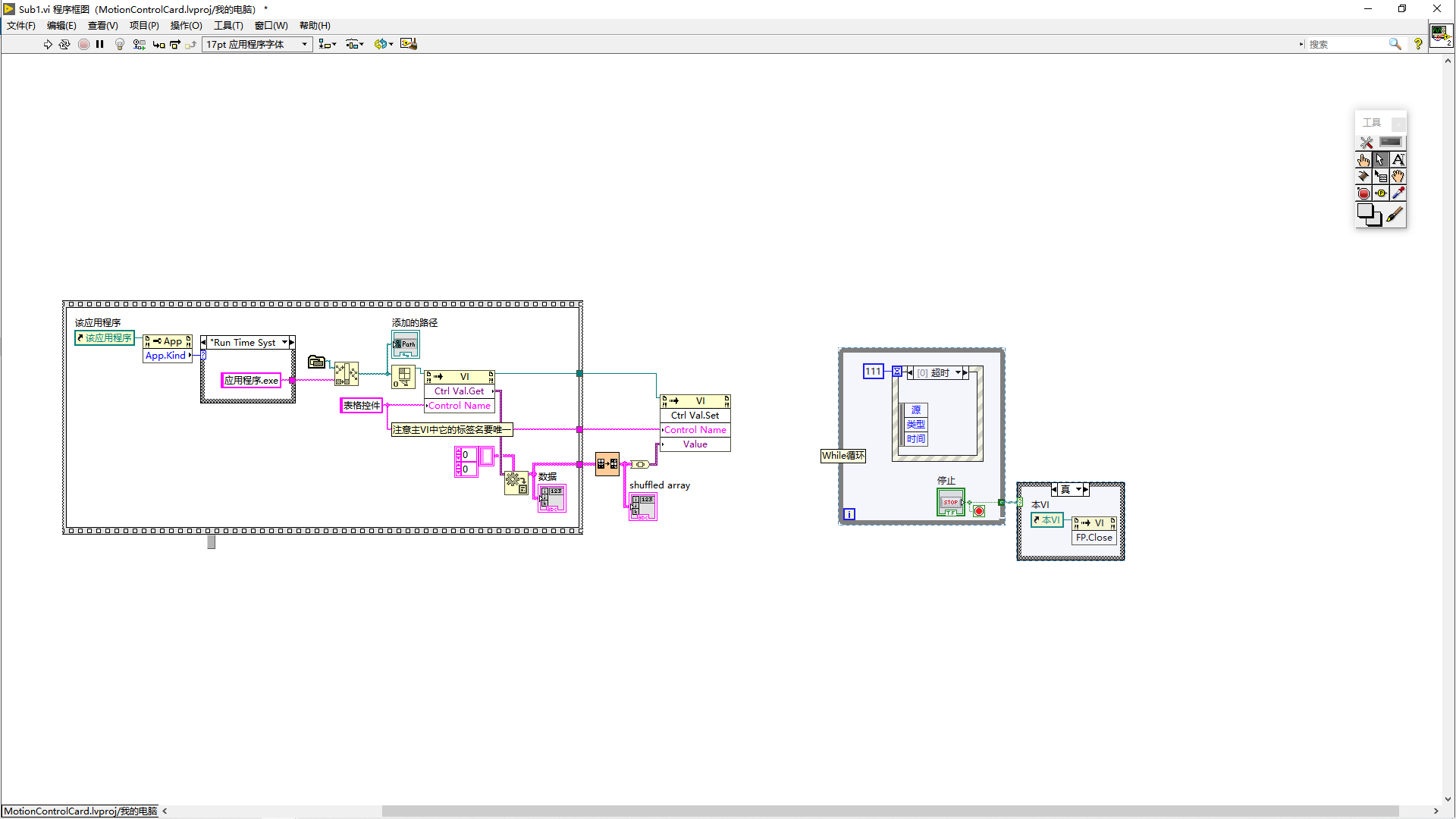Go to next case on Run Time Syst structure
Screen dimensions: 1456x819
(x=292, y=343)
